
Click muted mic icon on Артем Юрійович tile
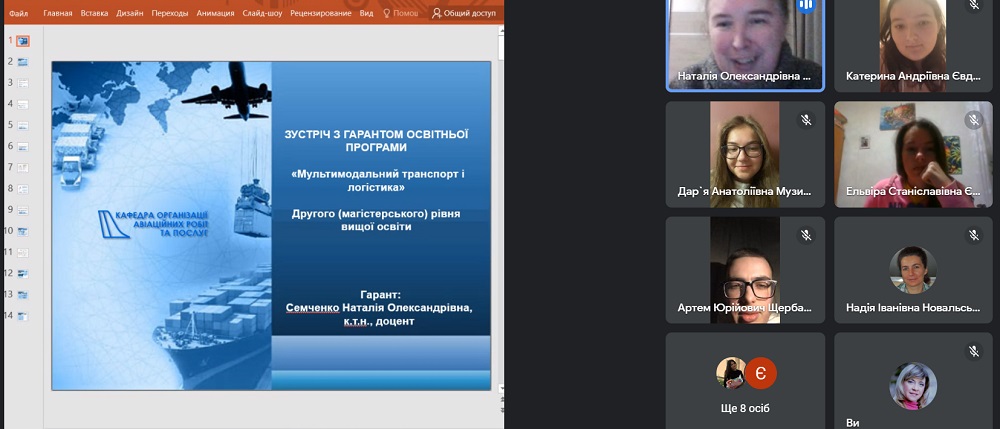pos(805,236)
